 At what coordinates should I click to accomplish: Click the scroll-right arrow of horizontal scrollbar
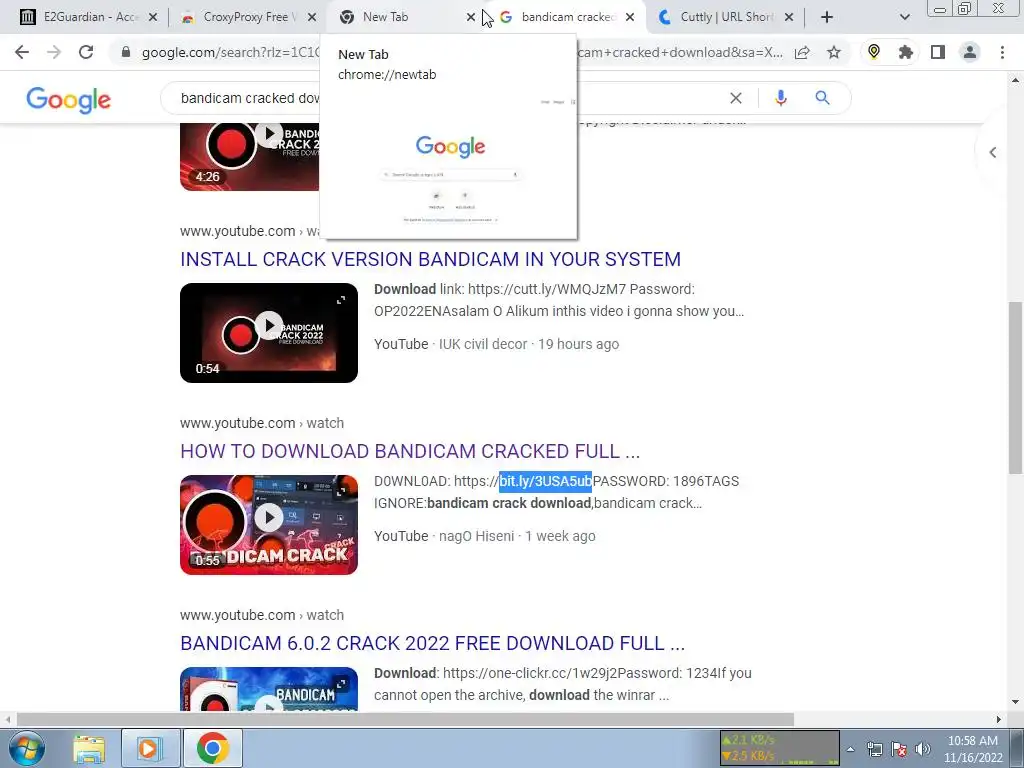(999, 719)
